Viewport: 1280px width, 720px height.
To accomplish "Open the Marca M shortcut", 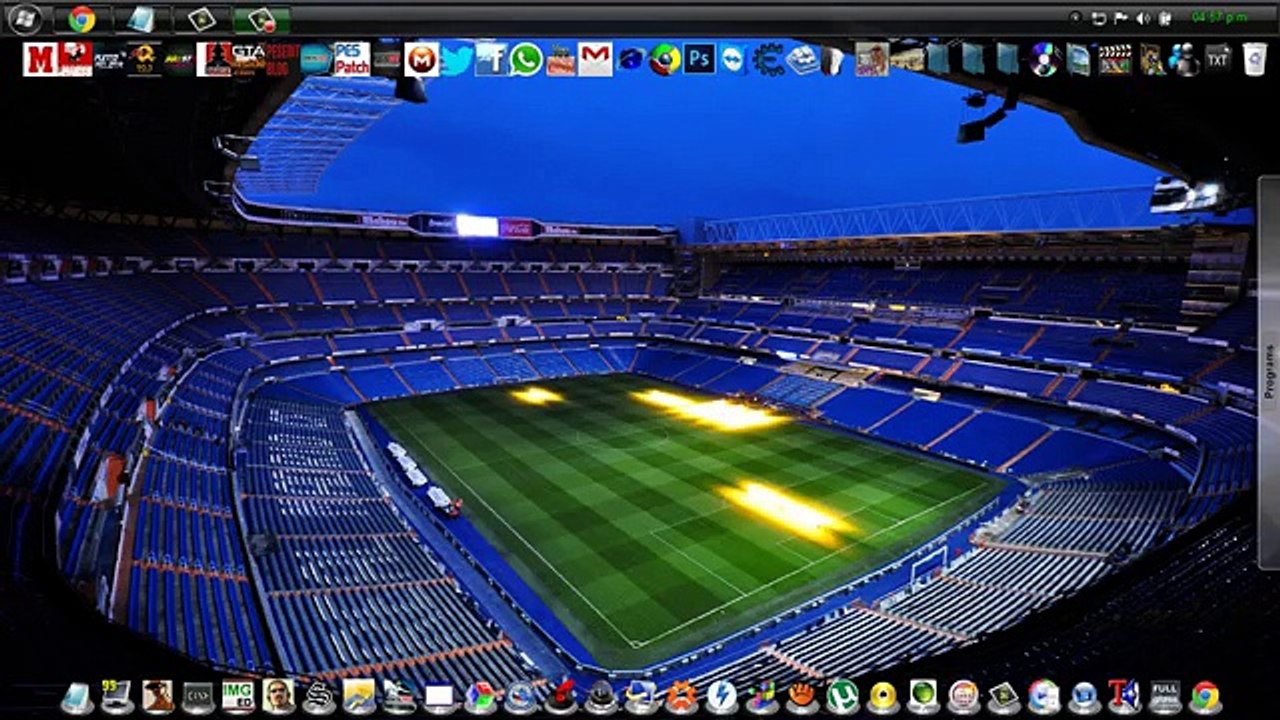I will tap(40, 59).
